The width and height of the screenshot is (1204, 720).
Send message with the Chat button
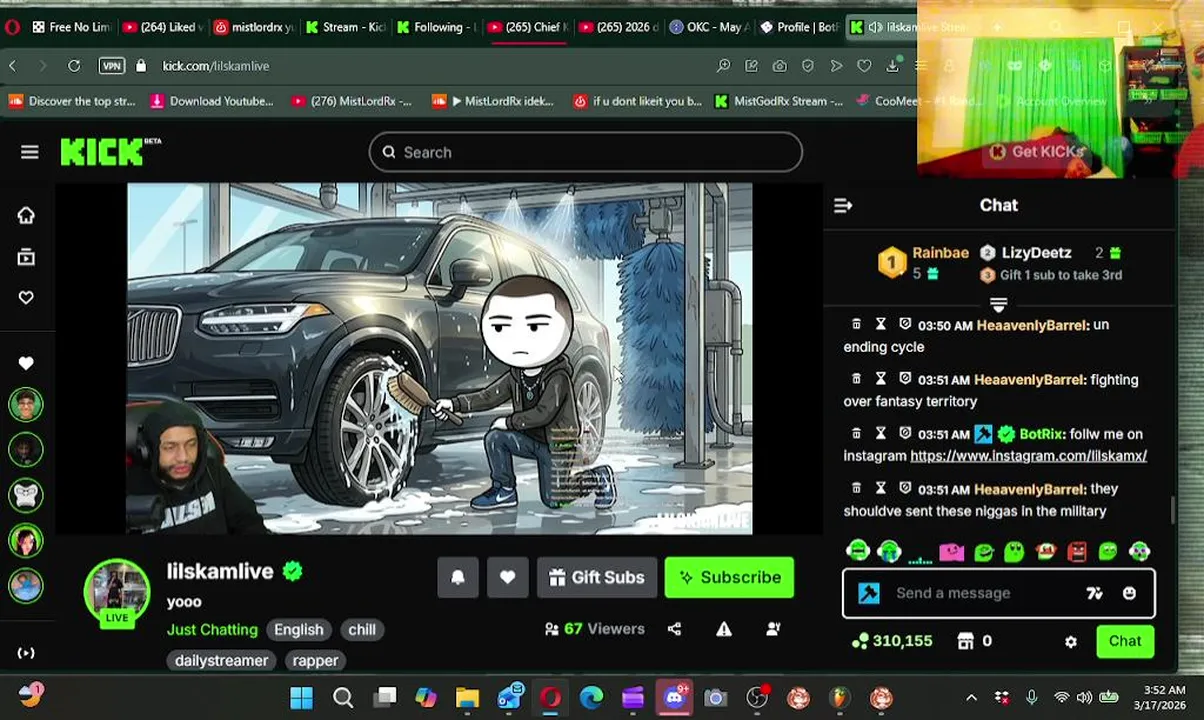[1125, 641]
